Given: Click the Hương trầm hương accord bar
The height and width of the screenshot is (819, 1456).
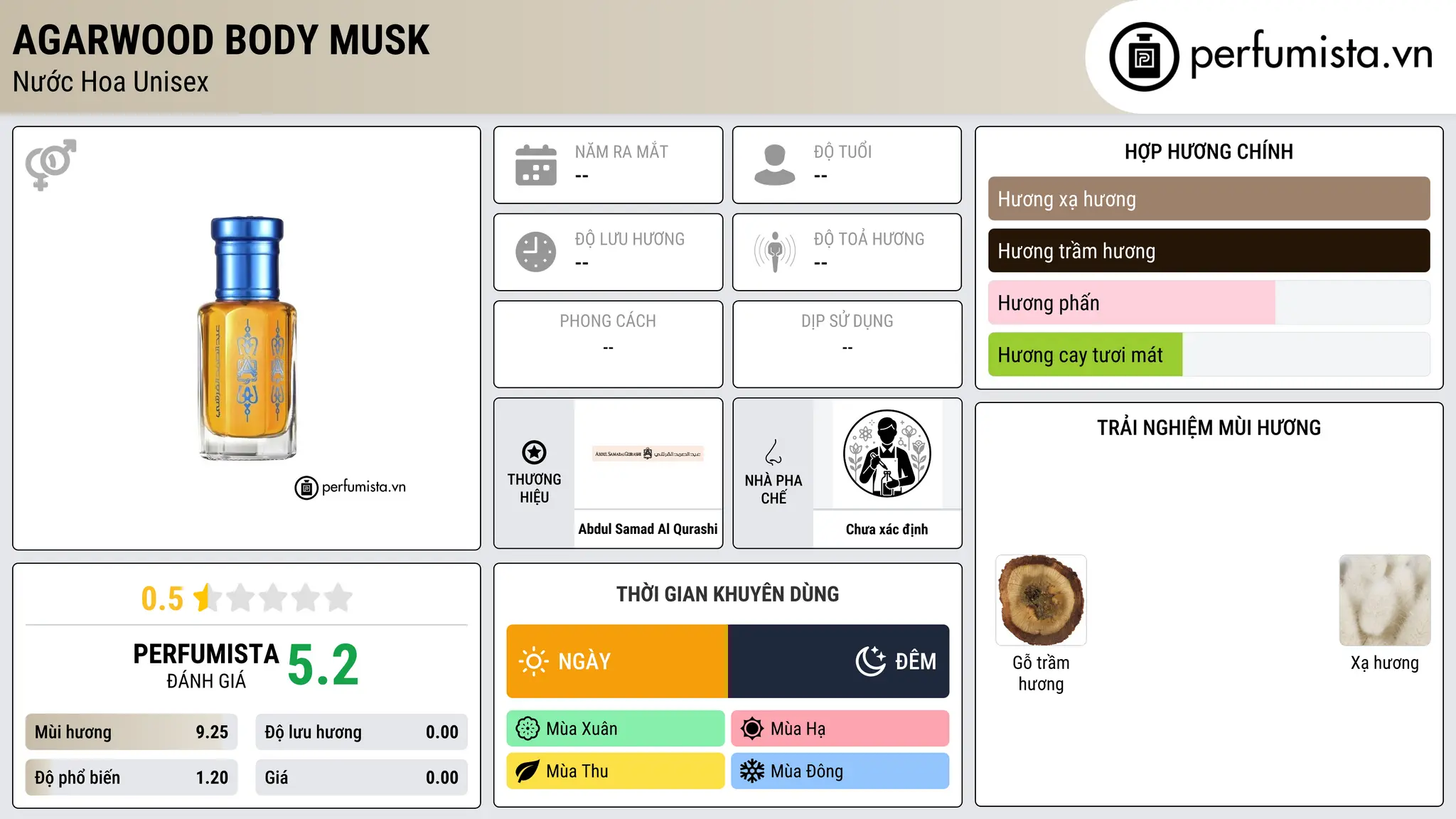Looking at the screenshot, I should click(1209, 251).
